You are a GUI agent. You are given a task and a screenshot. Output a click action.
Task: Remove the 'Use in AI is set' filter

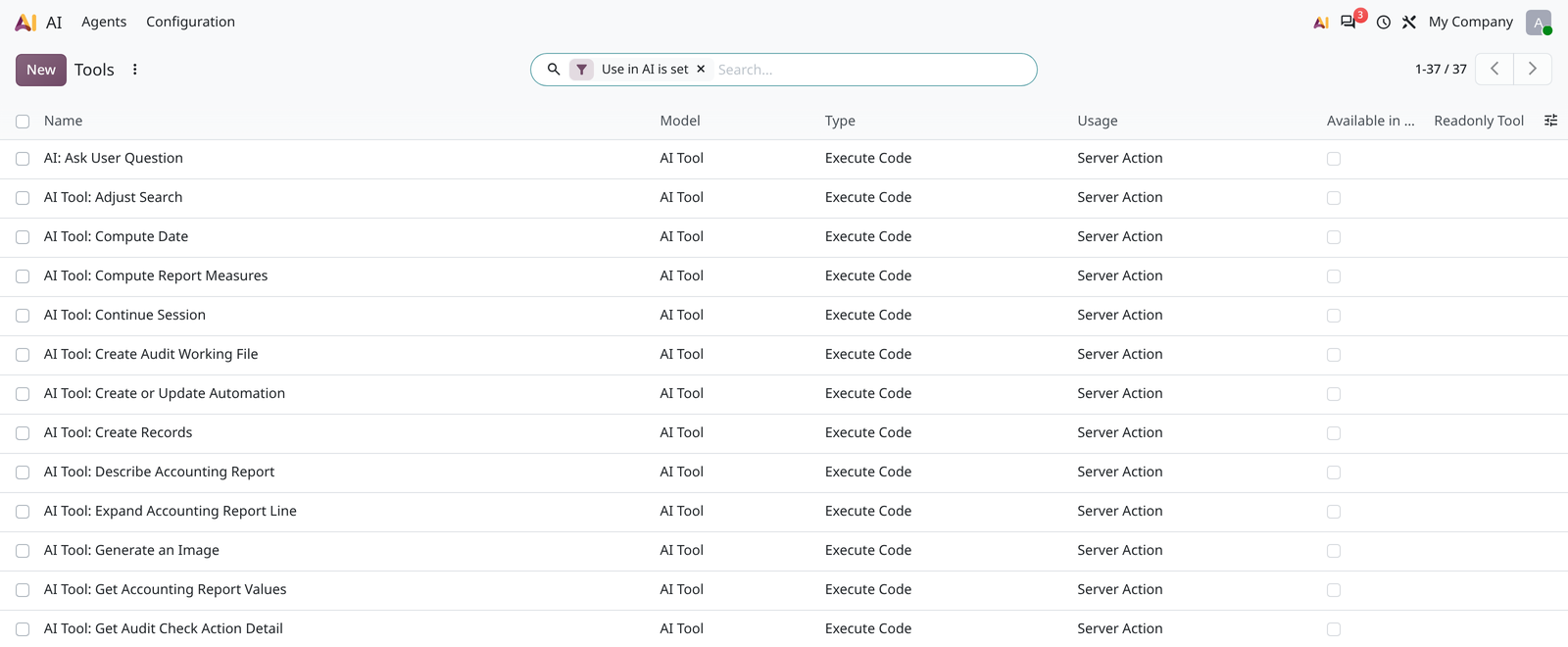pos(701,70)
